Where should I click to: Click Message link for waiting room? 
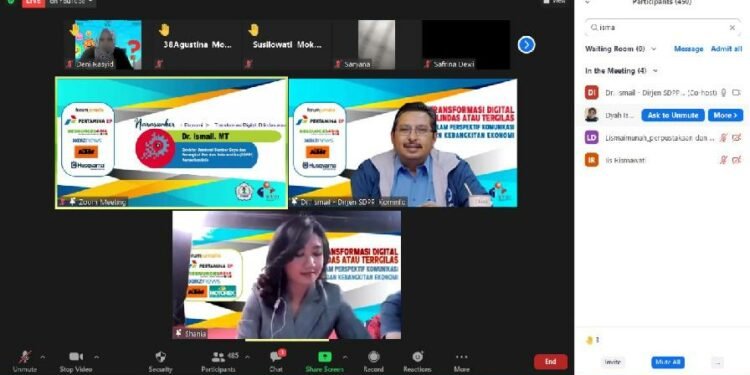pos(688,49)
